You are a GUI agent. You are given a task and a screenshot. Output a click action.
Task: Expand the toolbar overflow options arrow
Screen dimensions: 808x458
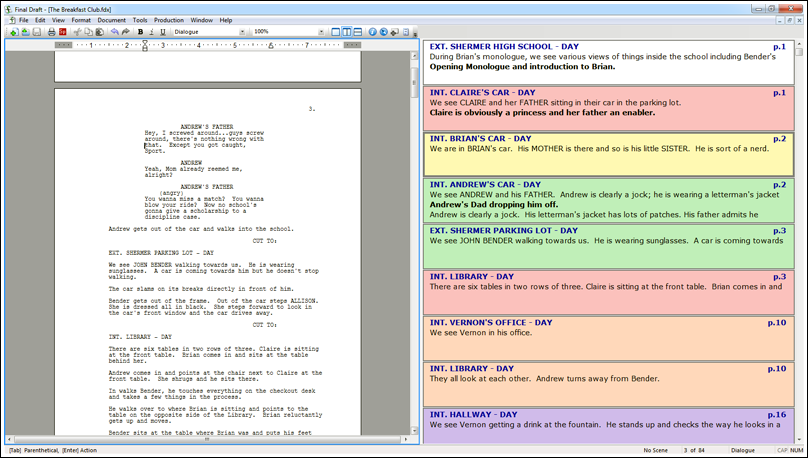tap(415, 34)
